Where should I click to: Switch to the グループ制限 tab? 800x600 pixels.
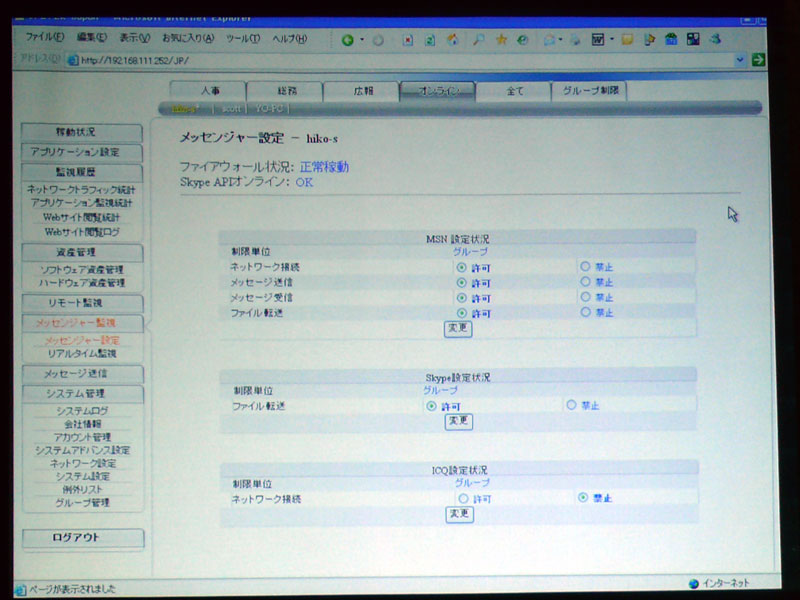(x=590, y=91)
